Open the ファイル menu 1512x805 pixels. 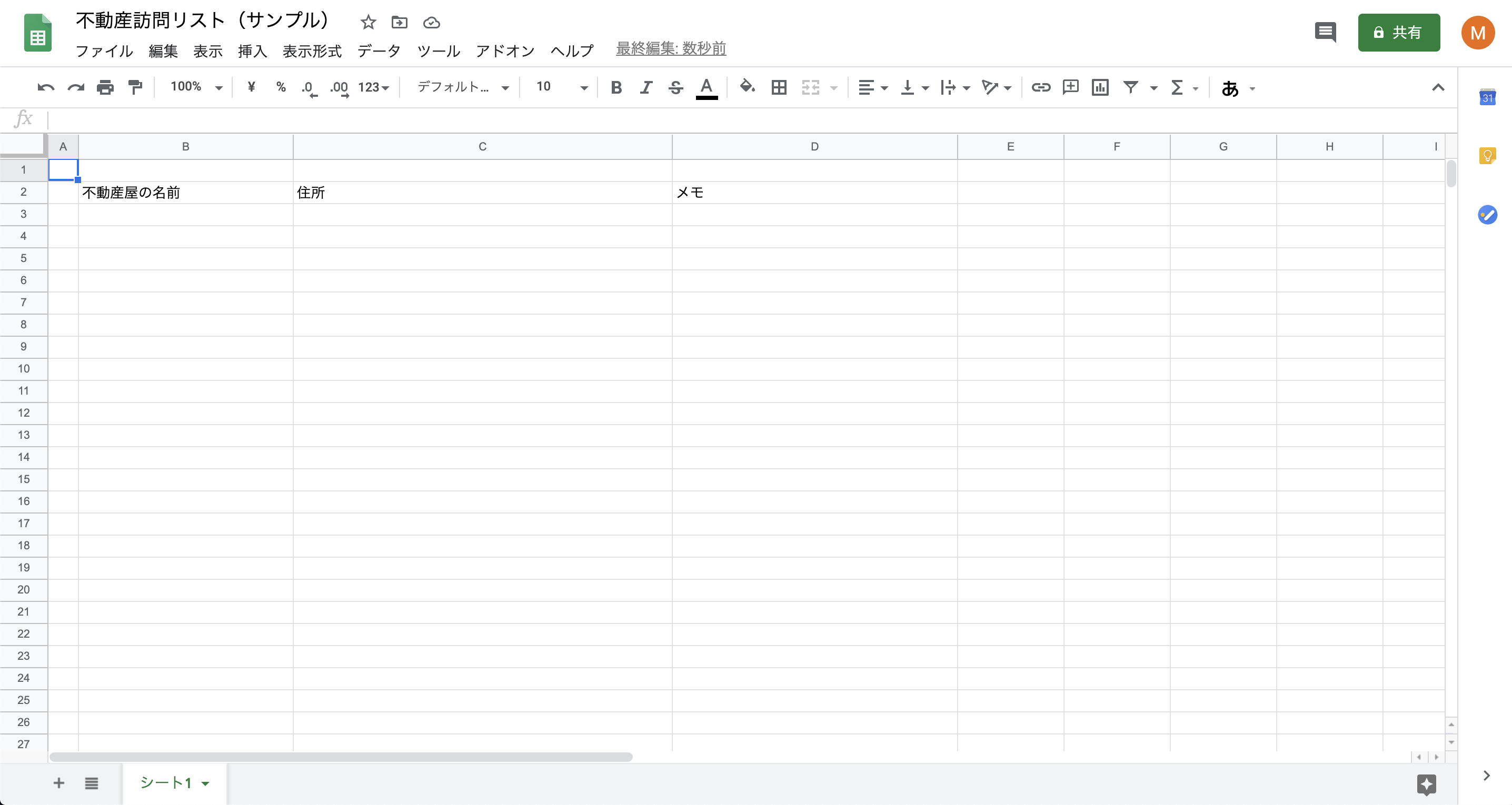pos(104,51)
